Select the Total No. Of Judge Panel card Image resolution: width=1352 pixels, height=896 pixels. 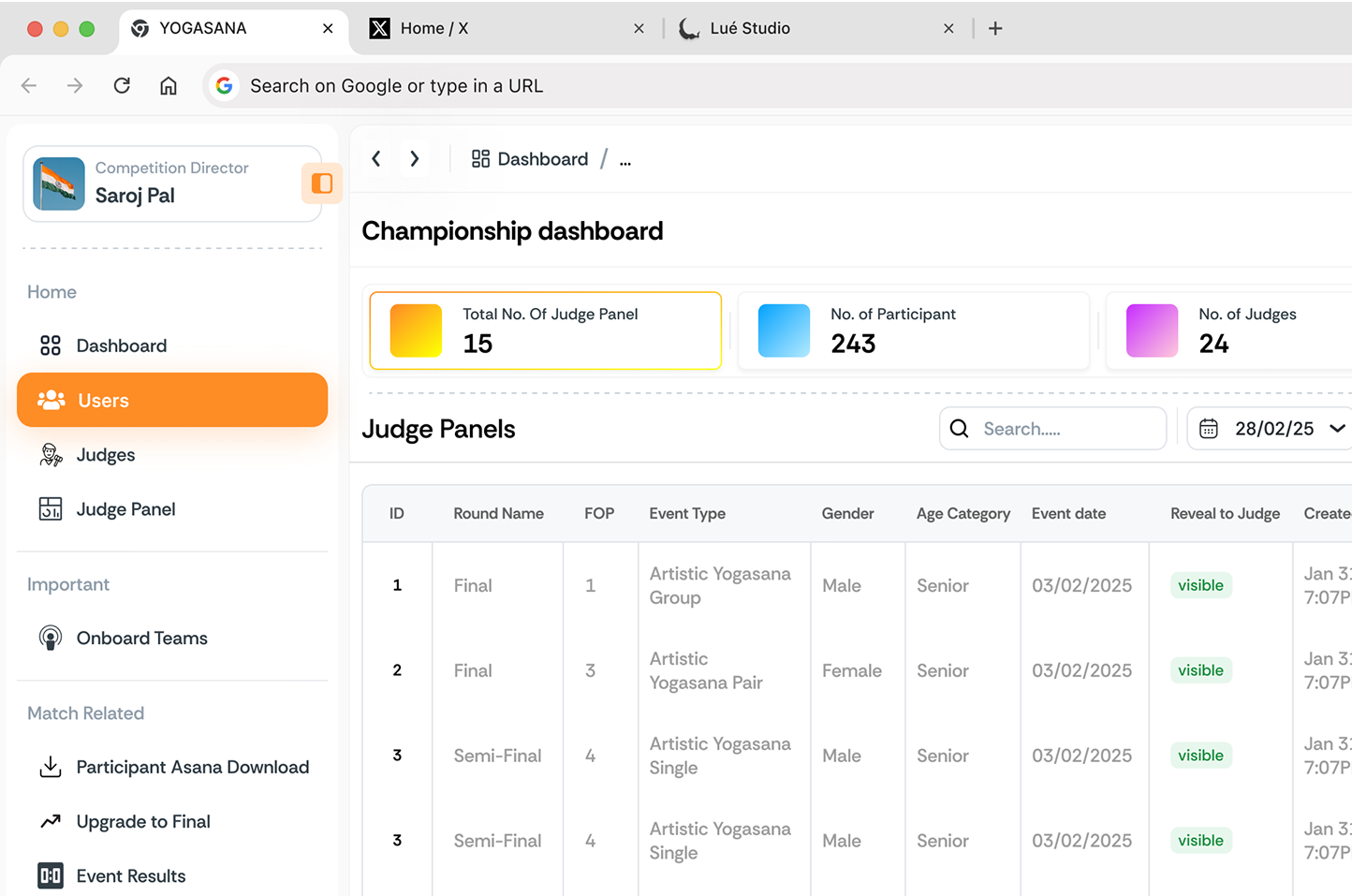pyautogui.click(x=545, y=330)
